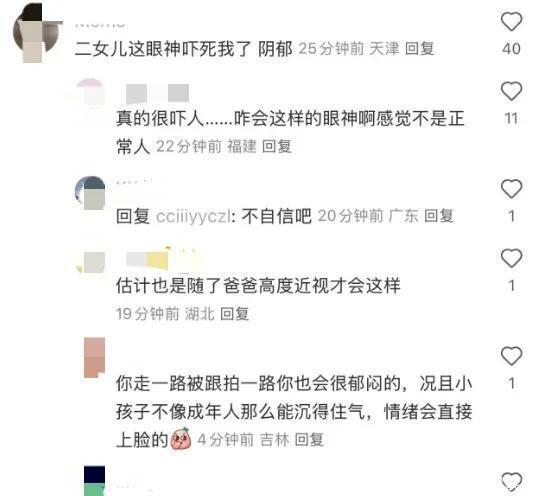This screenshot has height=496, width=542.
Task: Like the Jilin comment about being filmed
Action: [x=511, y=356]
